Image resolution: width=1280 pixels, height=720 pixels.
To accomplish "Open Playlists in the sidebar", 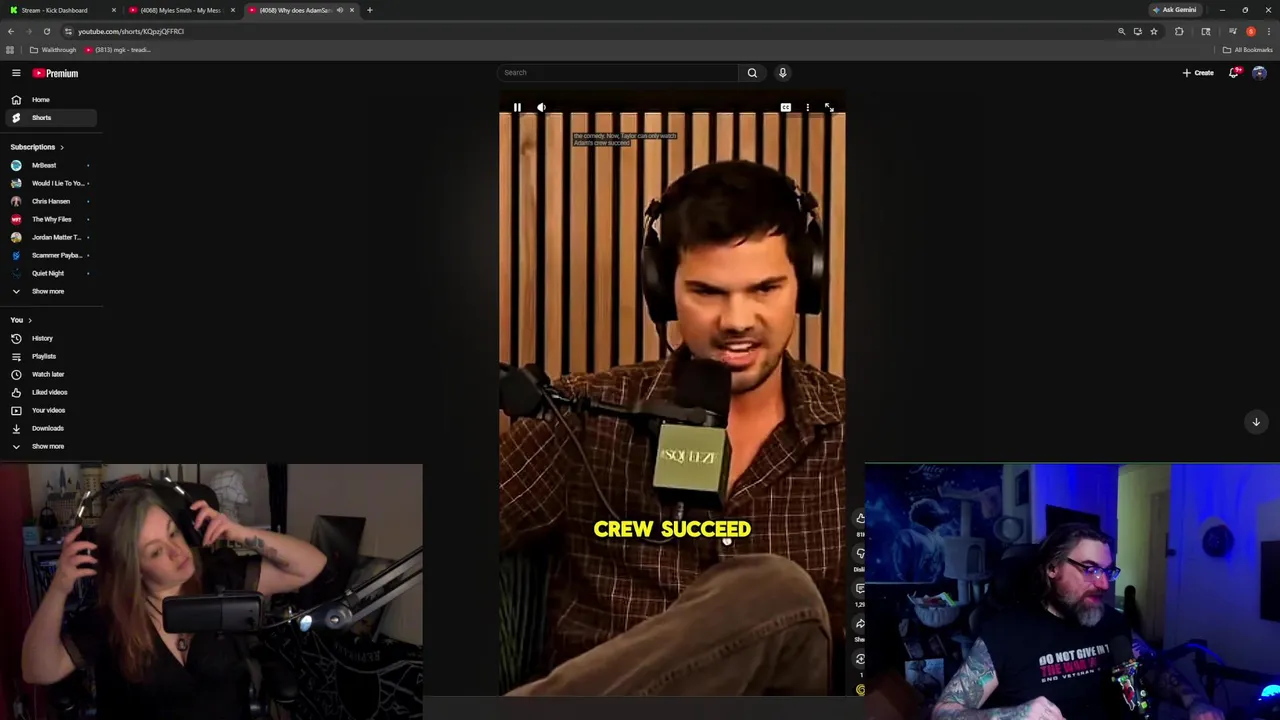I will point(49,356).
